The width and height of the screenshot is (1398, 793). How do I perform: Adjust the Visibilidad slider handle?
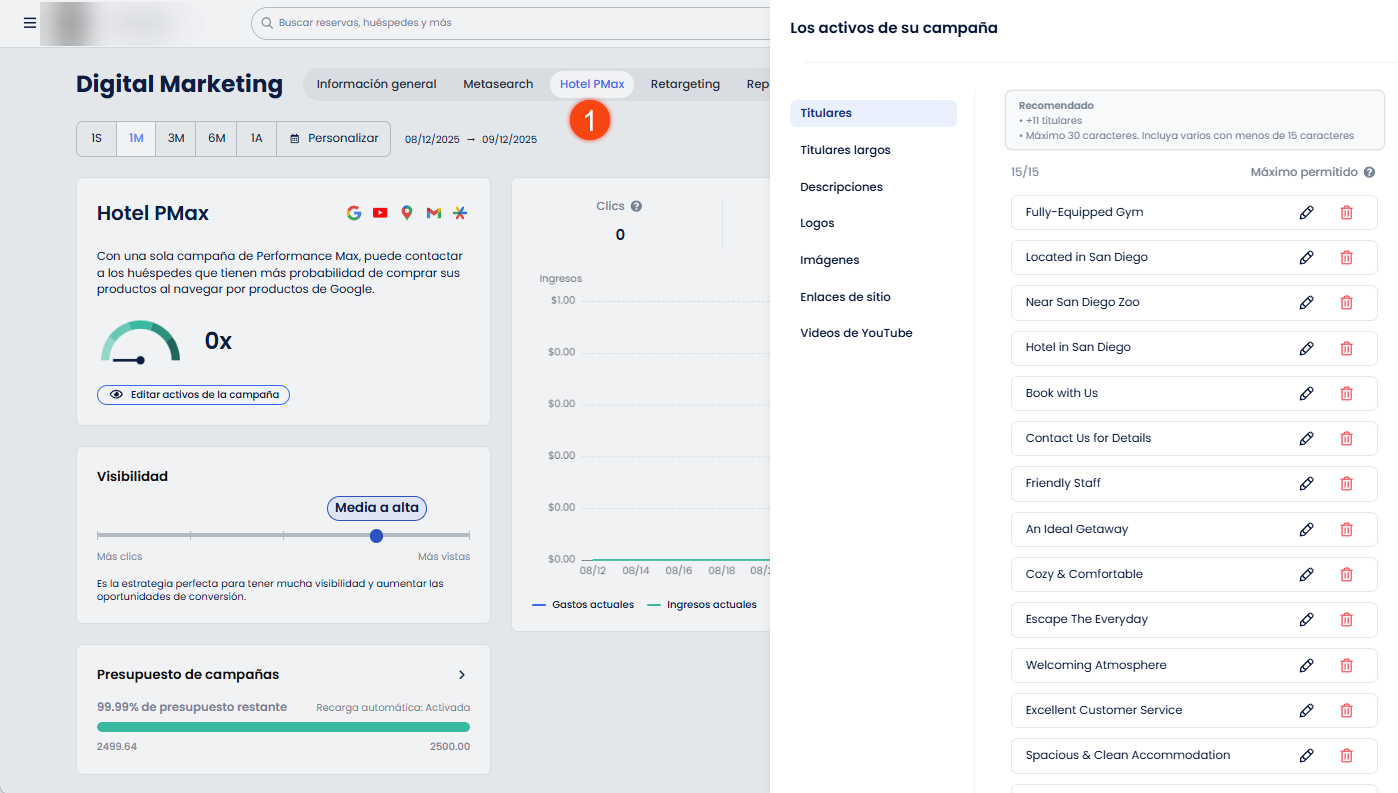tap(376, 536)
